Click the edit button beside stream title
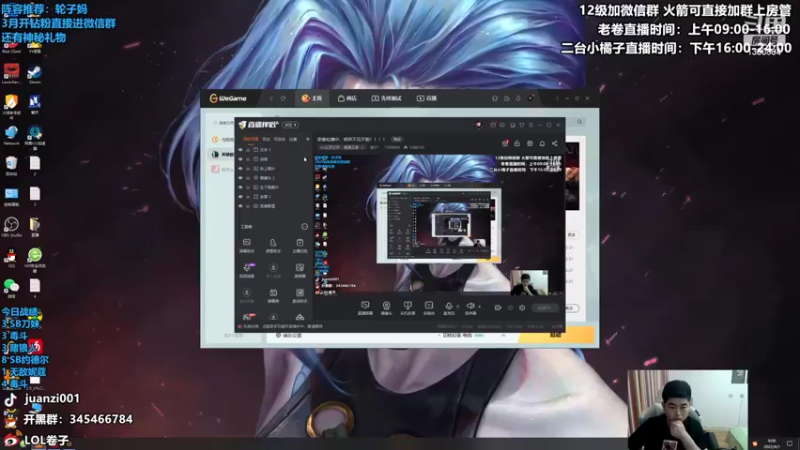800x450 pixels. 397,139
